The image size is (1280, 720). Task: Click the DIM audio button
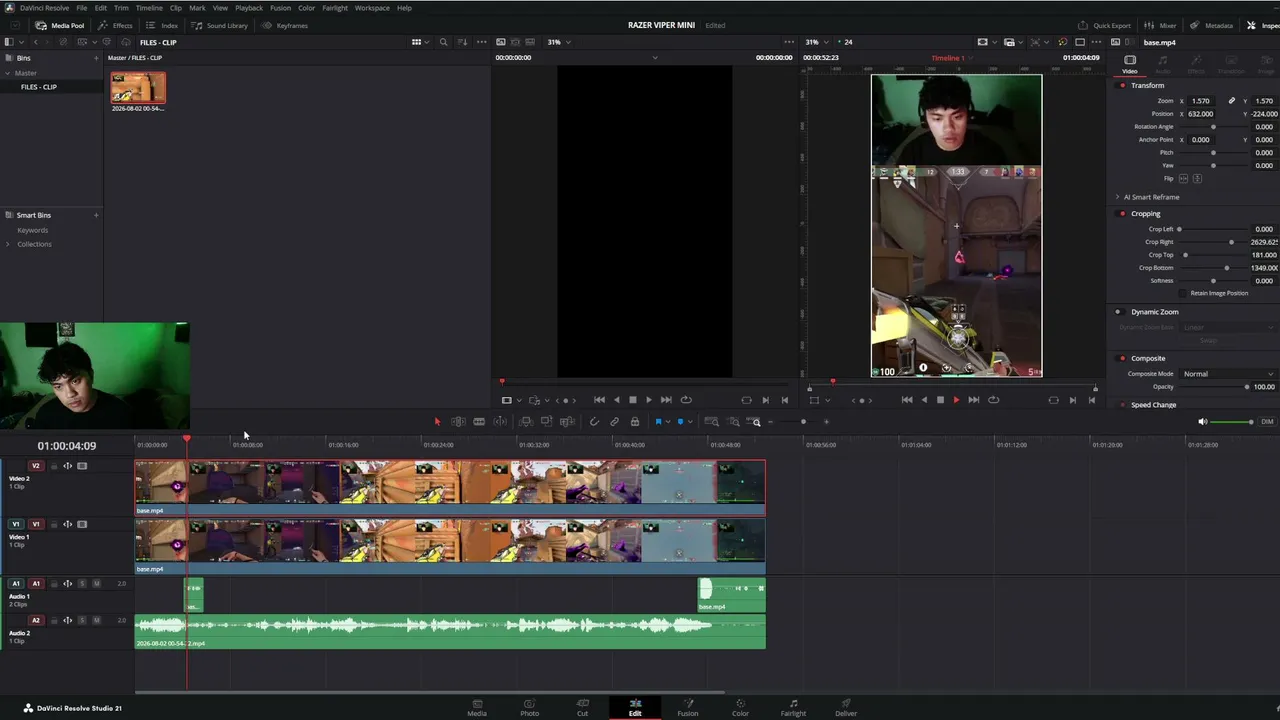pyautogui.click(x=1267, y=422)
